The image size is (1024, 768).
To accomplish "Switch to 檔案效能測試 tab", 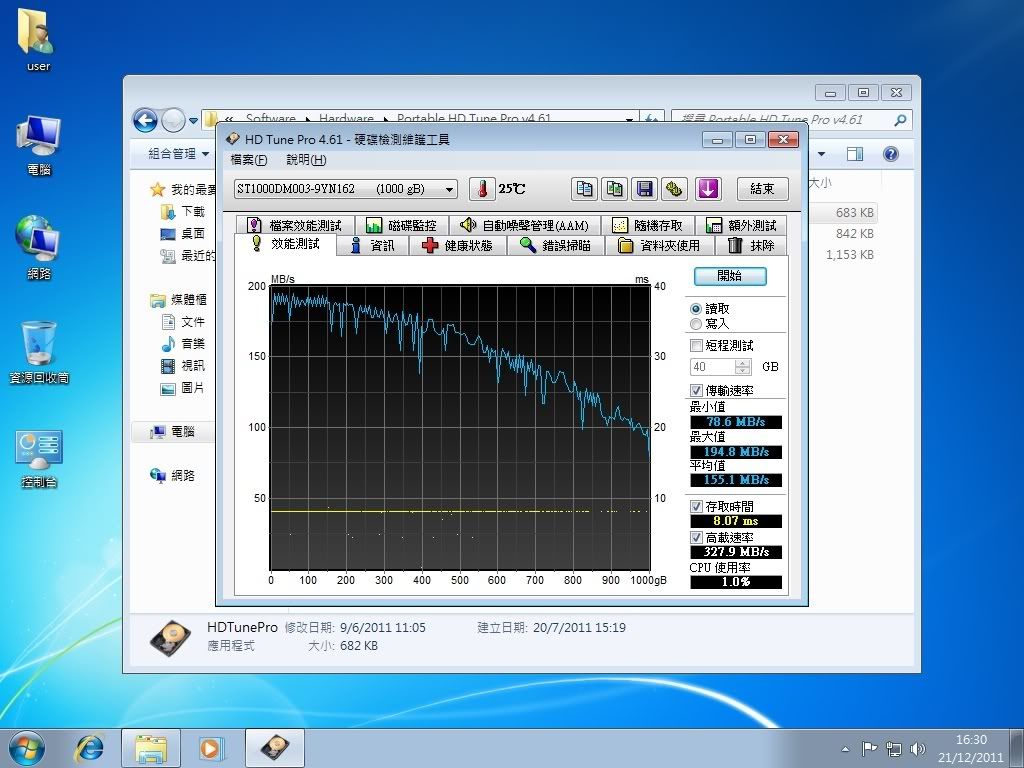I will coord(295,225).
